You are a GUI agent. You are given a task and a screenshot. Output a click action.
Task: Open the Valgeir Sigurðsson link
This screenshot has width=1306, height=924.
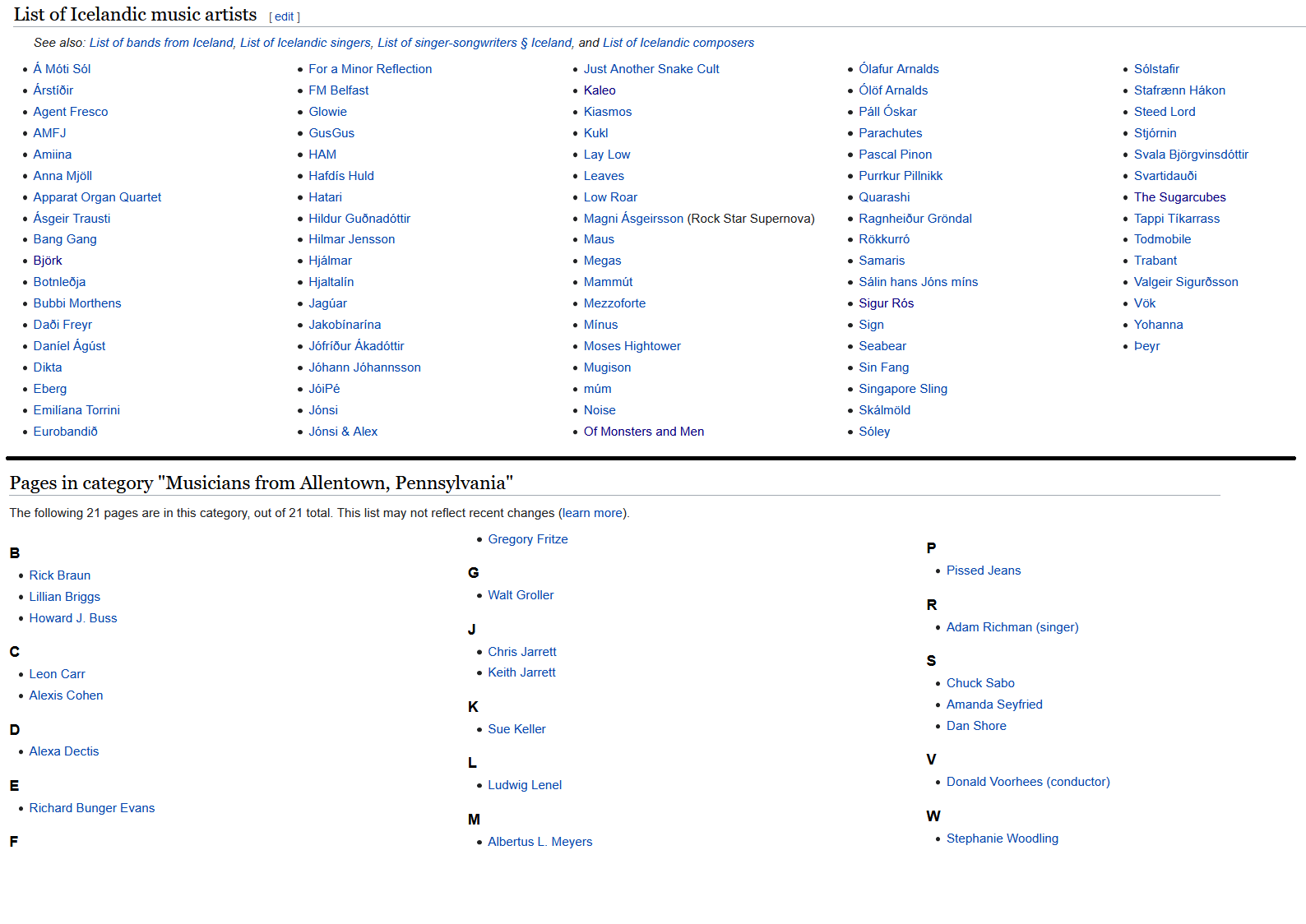click(x=1186, y=282)
